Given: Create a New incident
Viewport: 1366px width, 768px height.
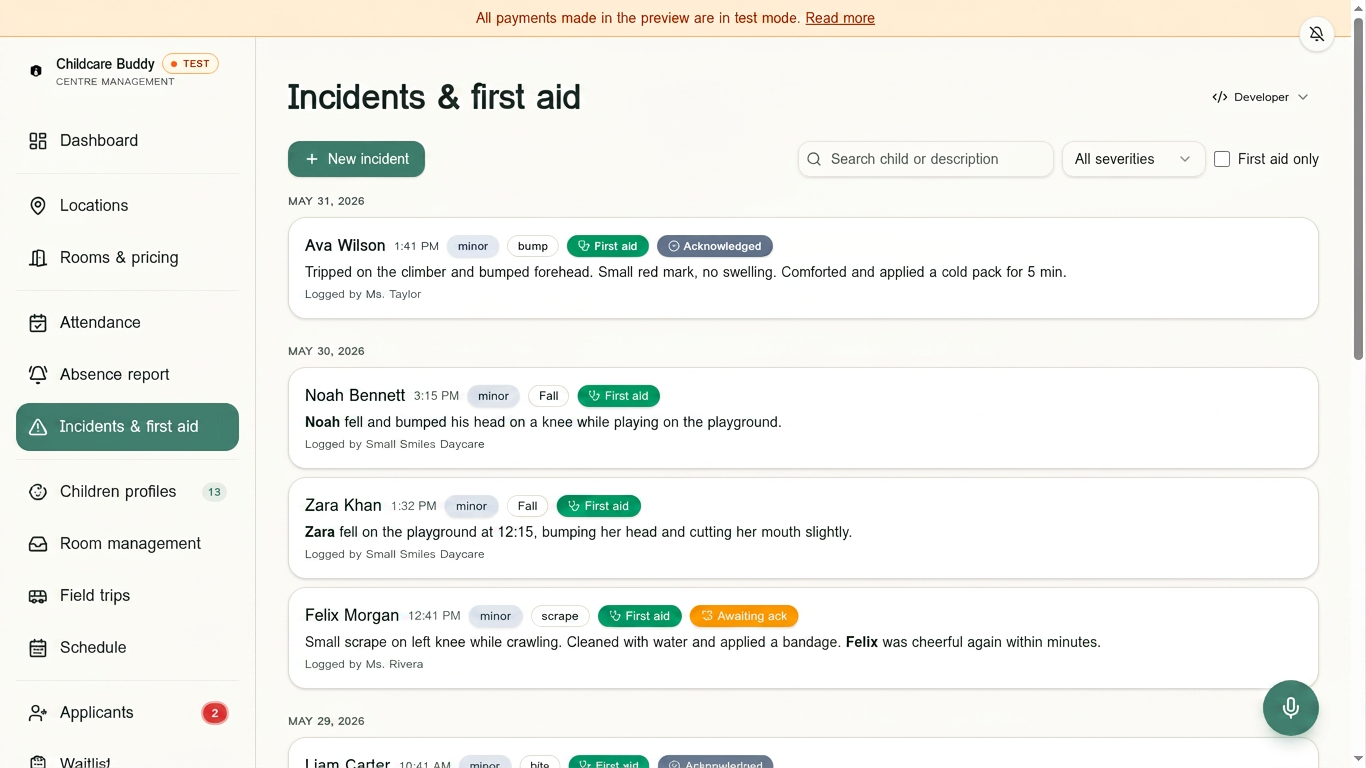Looking at the screenshot, I should pos(356,159).
